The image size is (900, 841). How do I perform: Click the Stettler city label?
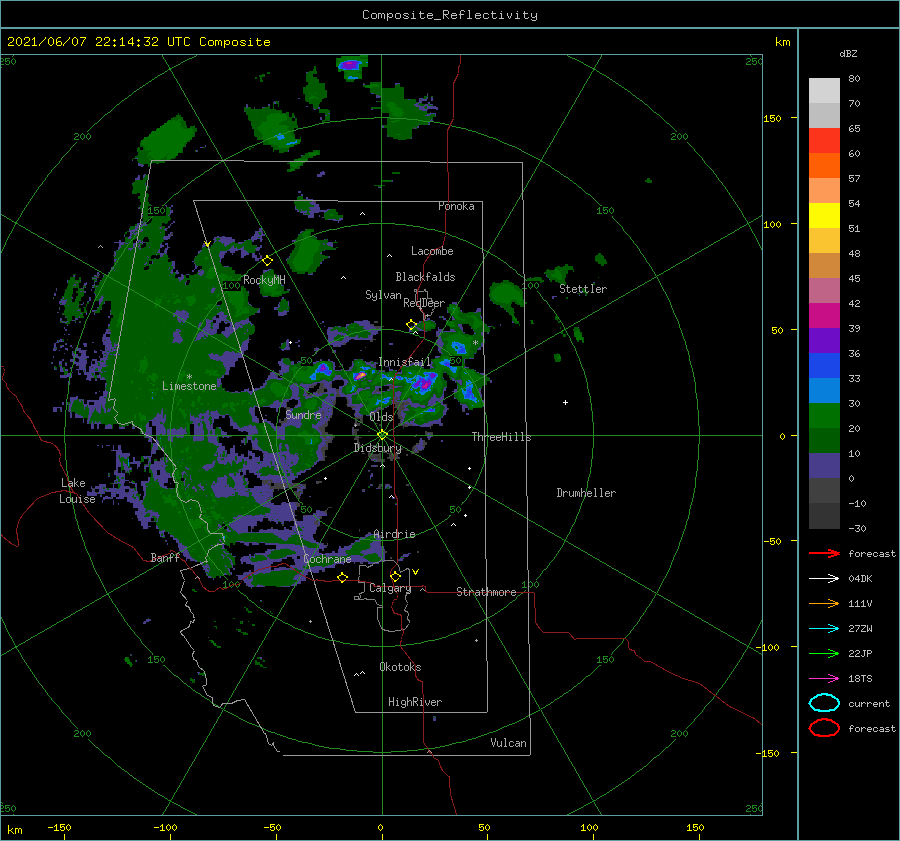(x=583, y=289)
